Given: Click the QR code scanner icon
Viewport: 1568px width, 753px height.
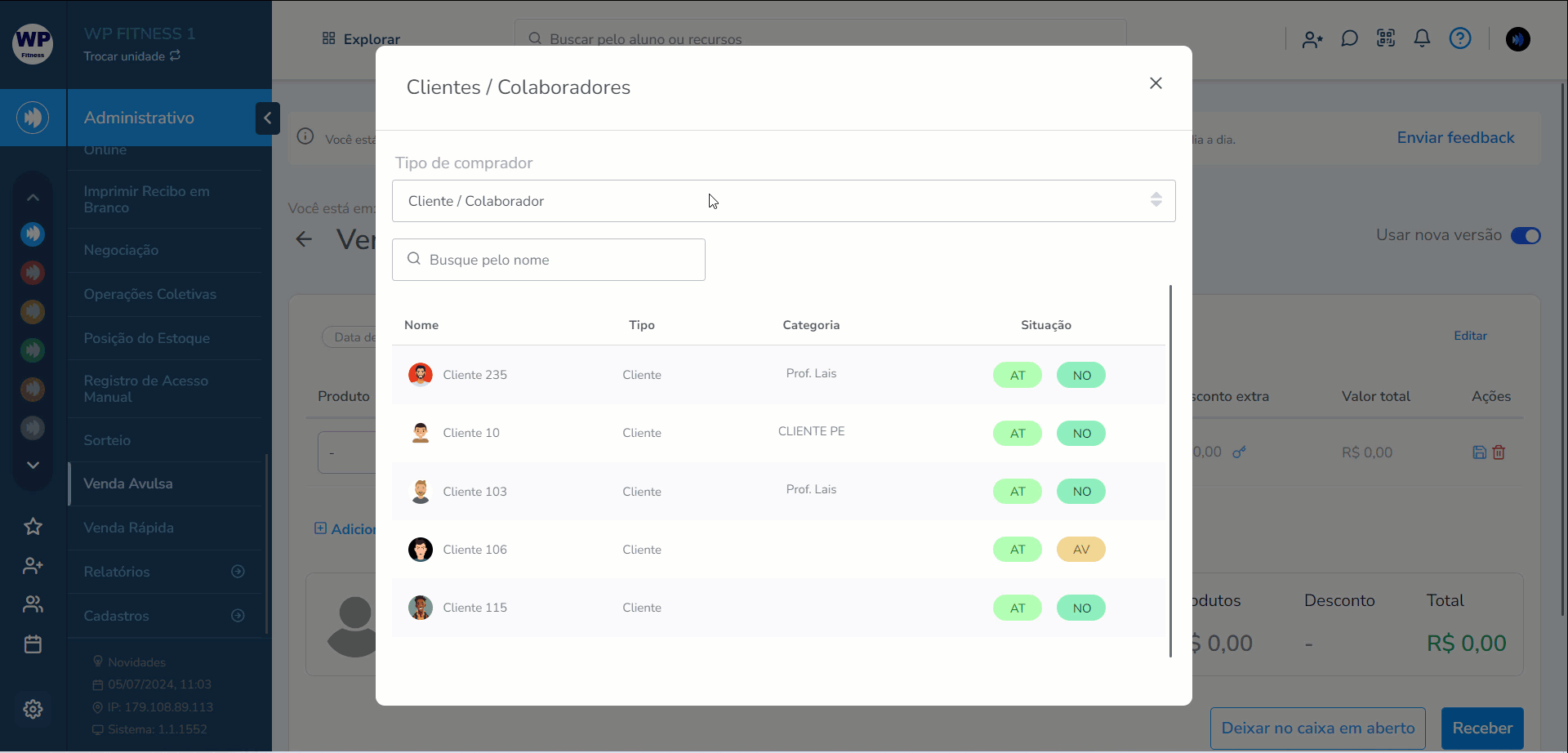Looking at the screenshot, I should [1386, 38].
